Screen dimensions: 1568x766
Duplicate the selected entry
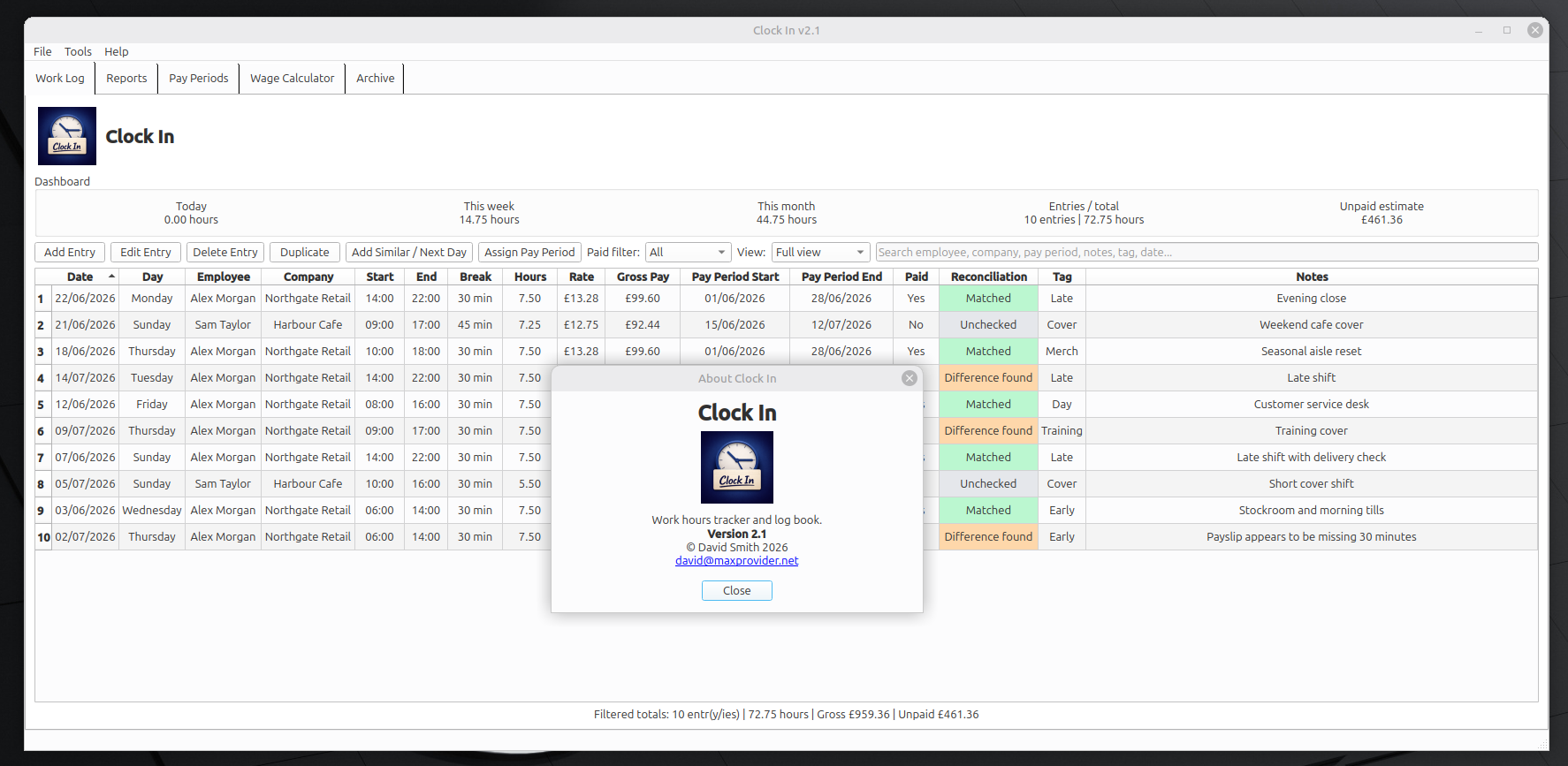point(305,253)
